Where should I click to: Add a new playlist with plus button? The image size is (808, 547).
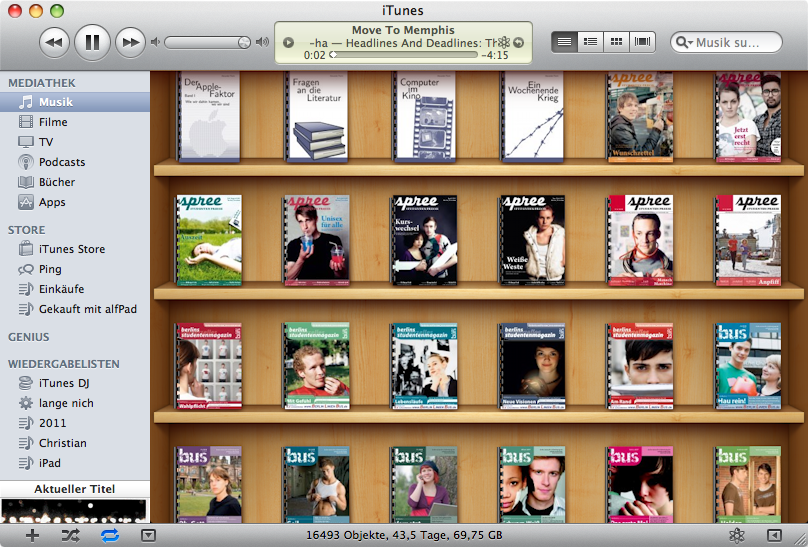click(32, 536)
